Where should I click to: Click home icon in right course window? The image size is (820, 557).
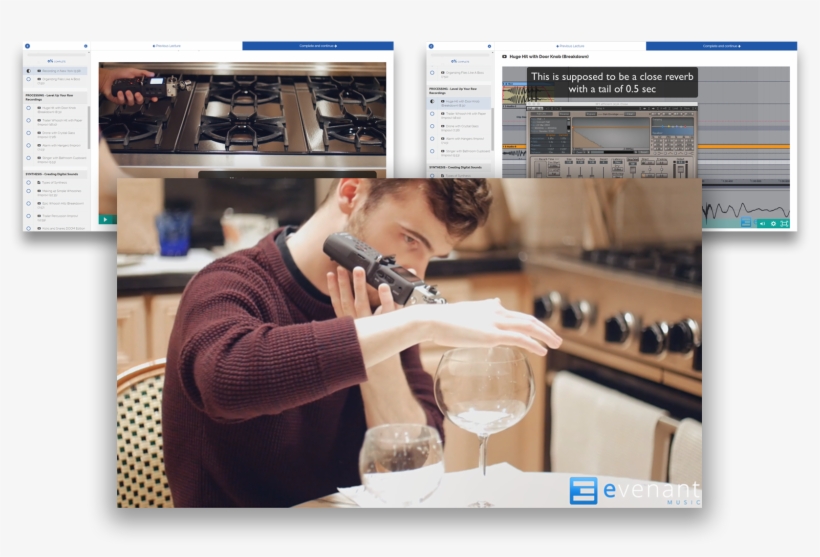tap(431, 46)
